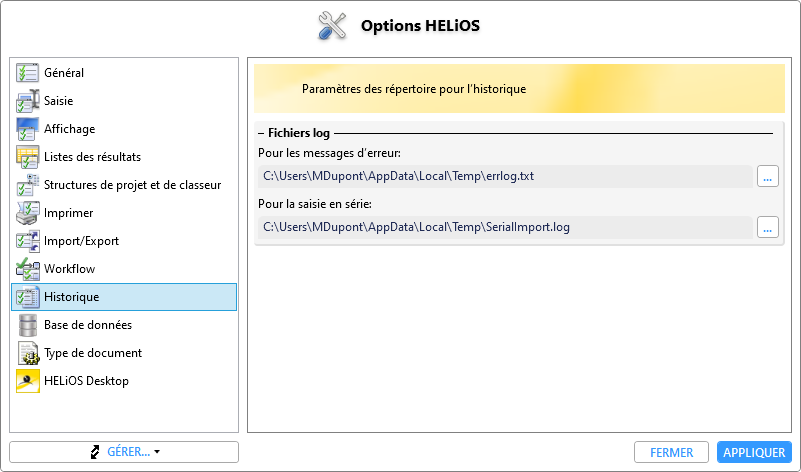
Task: Collapse the Fichiers log section
Action: click(x=261, y=133)
